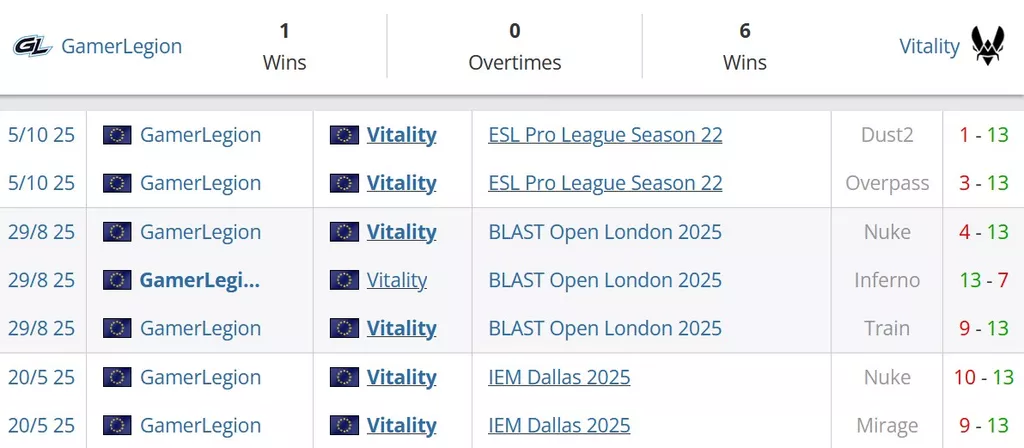This screenshot has width=1024, height=448.
Task: Click EU flag beside Vitality in Dust2 row
Action: (x=344, y=135)
